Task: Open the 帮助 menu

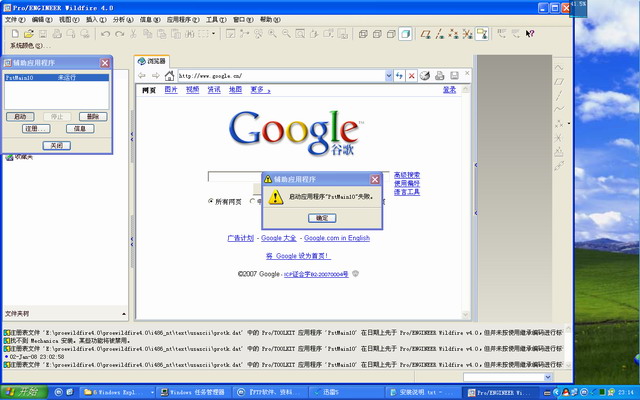Action: pyautogui.click(x=270, y=20)
